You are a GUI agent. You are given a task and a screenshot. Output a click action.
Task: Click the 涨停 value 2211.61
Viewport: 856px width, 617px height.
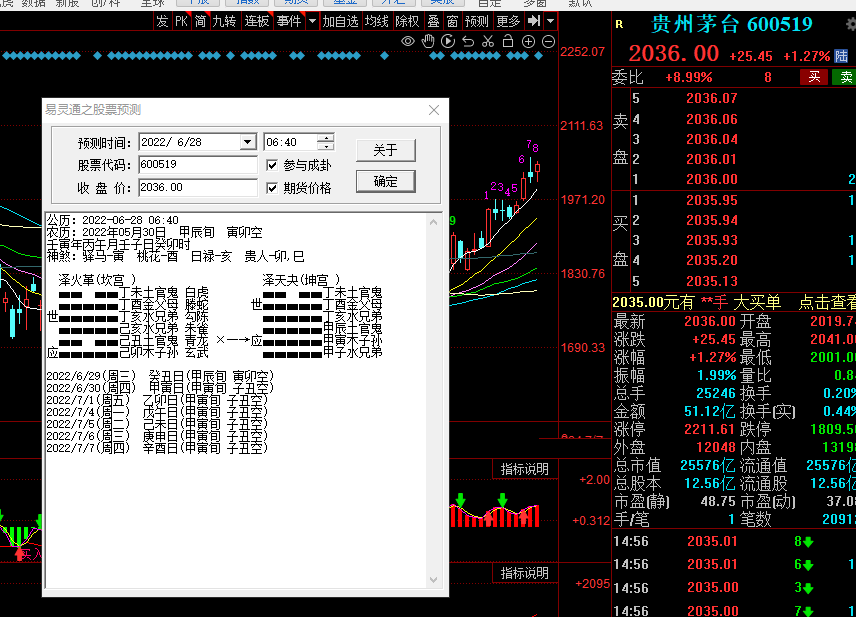710,429
